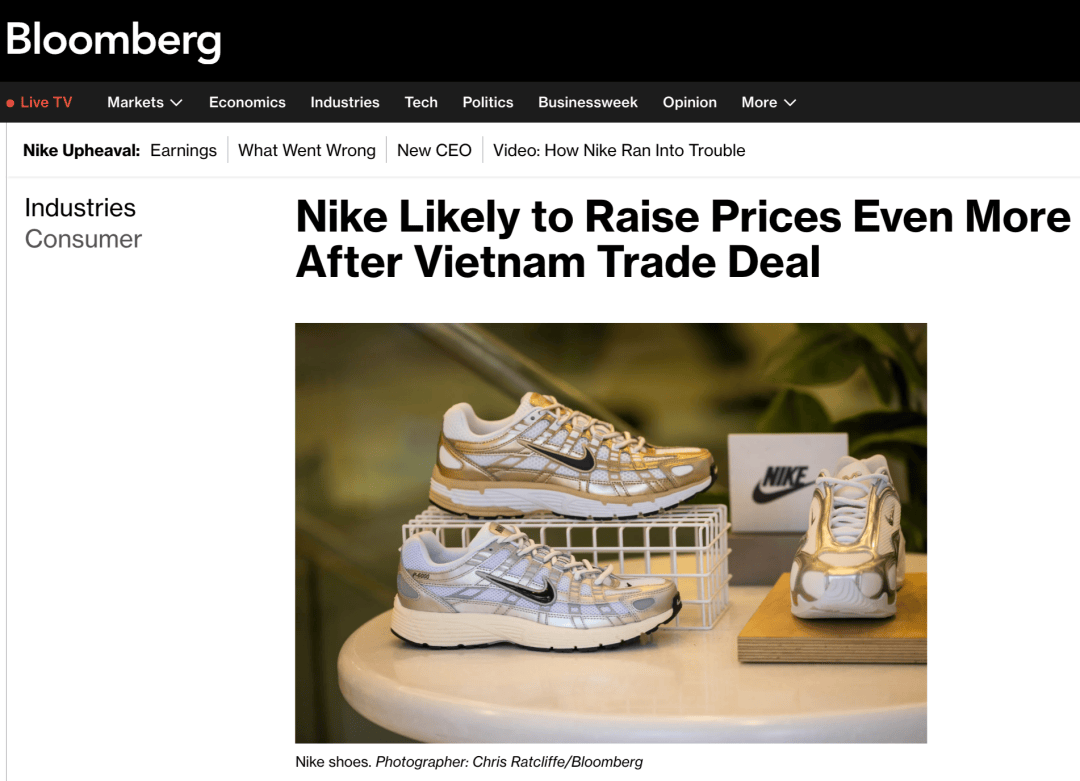Click Consumer category link
Screen dimensions: 1080x781
click(83, 239)
